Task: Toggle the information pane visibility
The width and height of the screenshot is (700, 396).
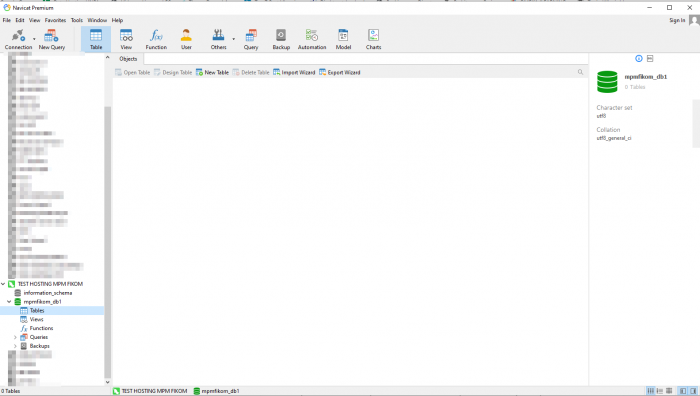Action: 693,391
